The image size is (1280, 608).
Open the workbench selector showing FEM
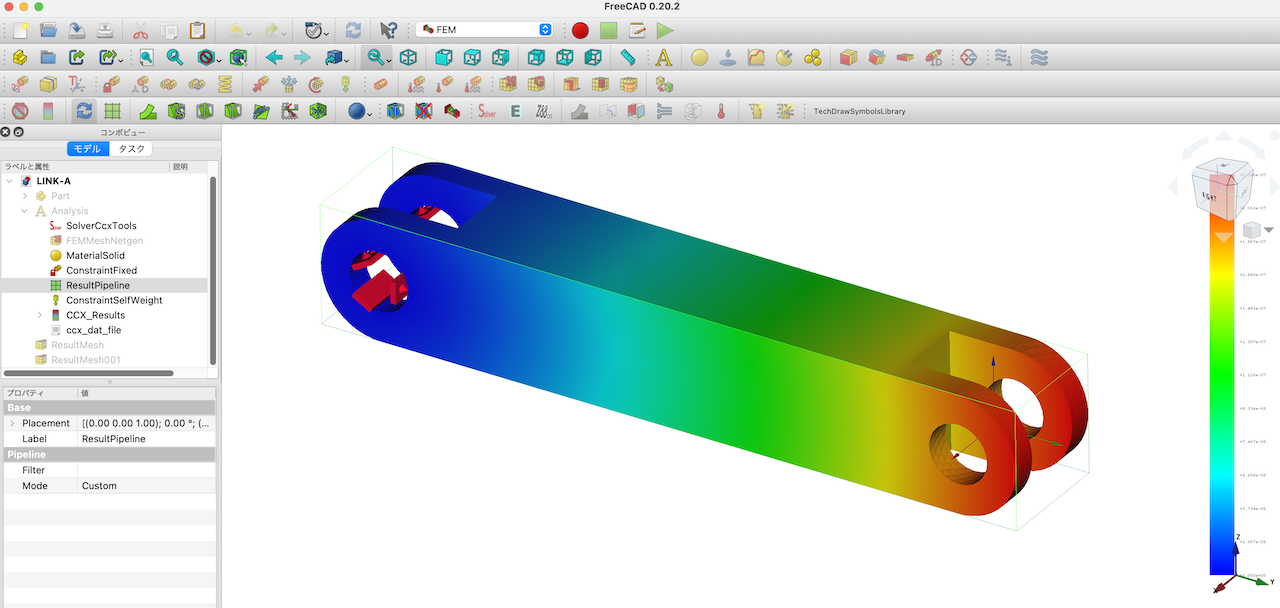pos(483,30)
